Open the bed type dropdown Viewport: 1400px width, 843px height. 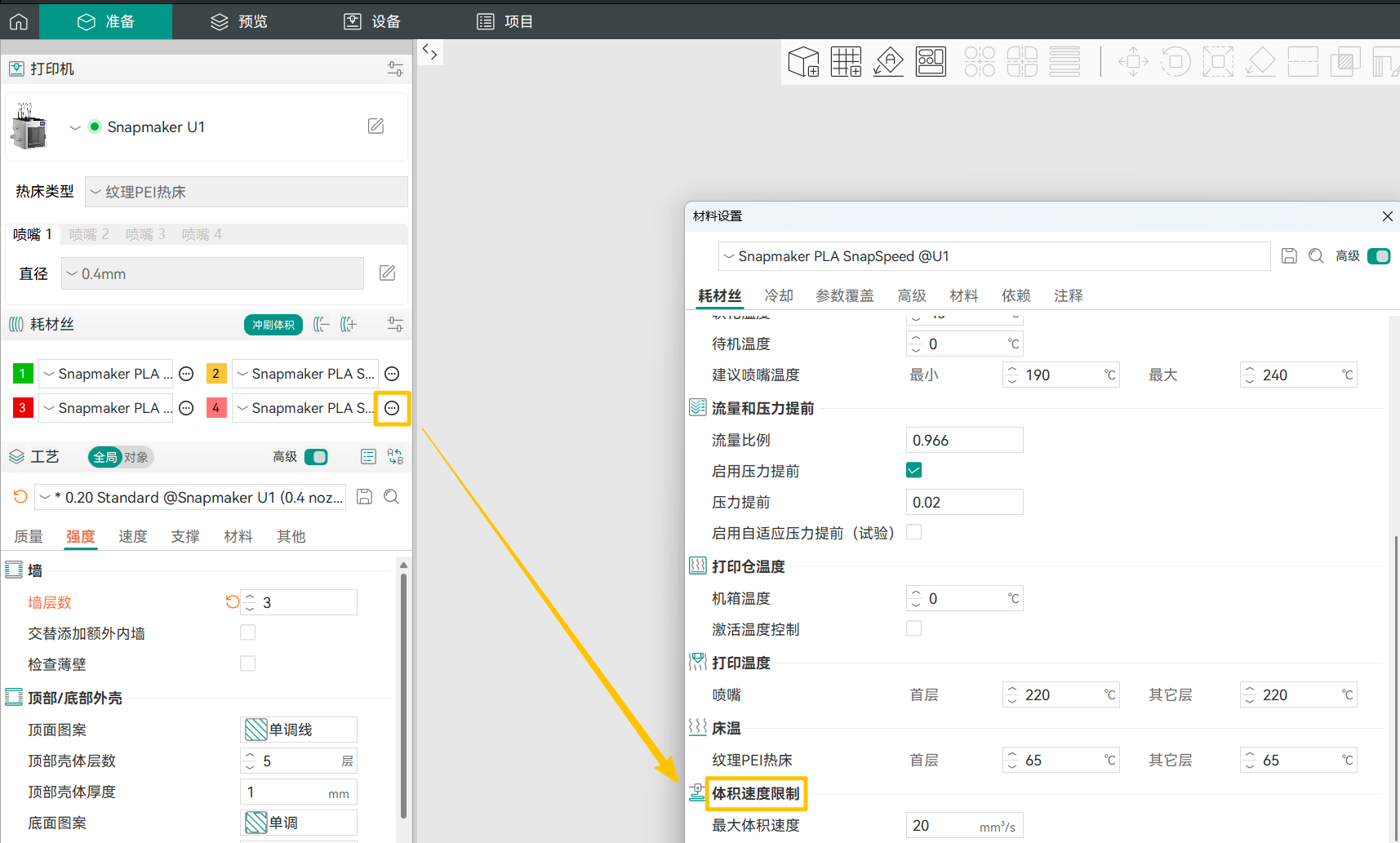click(247, 192)
